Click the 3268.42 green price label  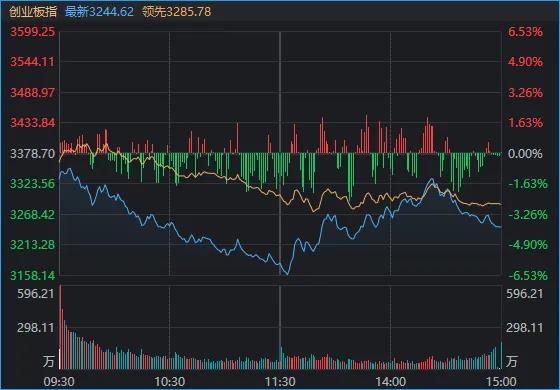click(x=32, y=215)
